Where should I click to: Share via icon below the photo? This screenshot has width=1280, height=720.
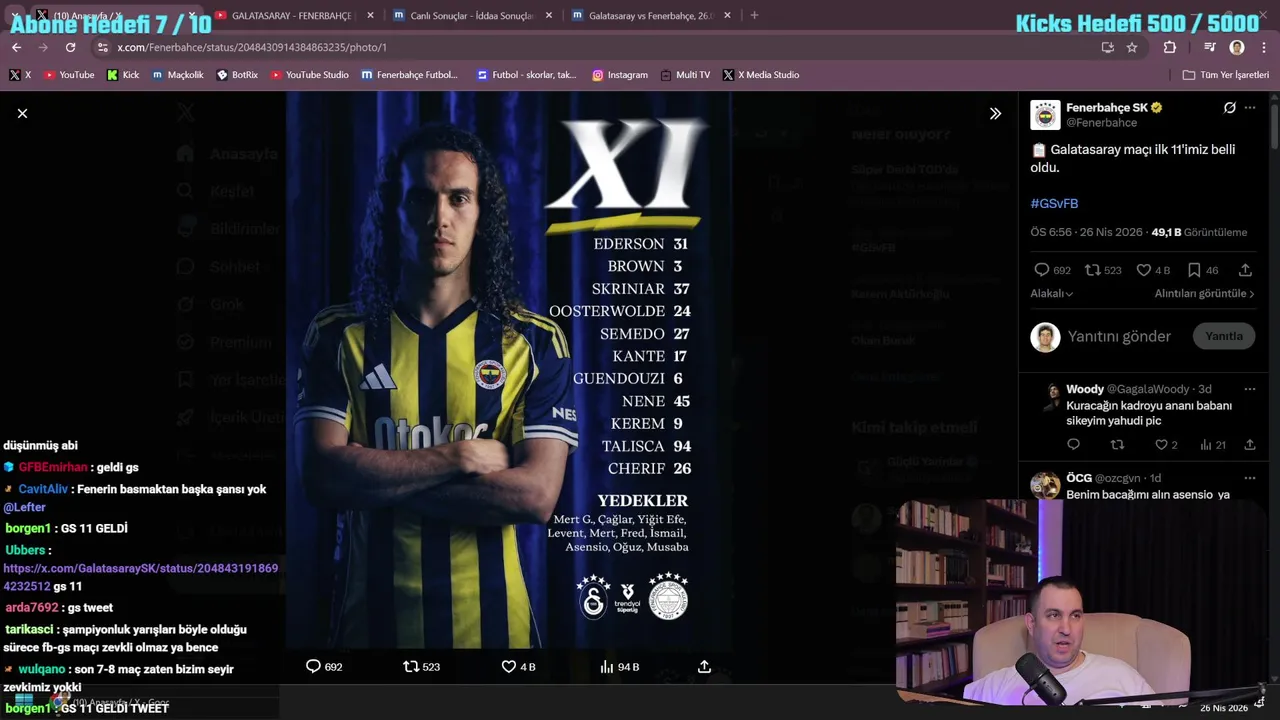704,667
